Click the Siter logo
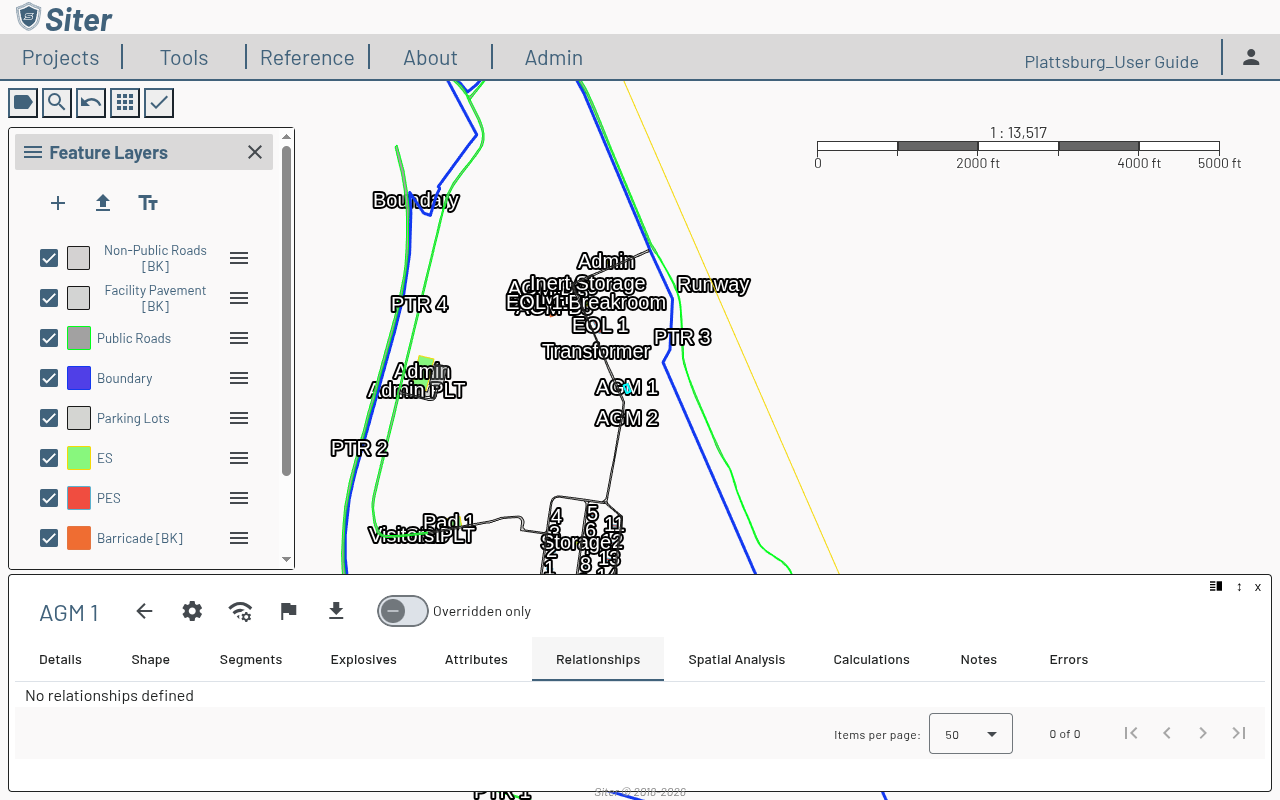1280x800 pixels. (x=64, y=18)
